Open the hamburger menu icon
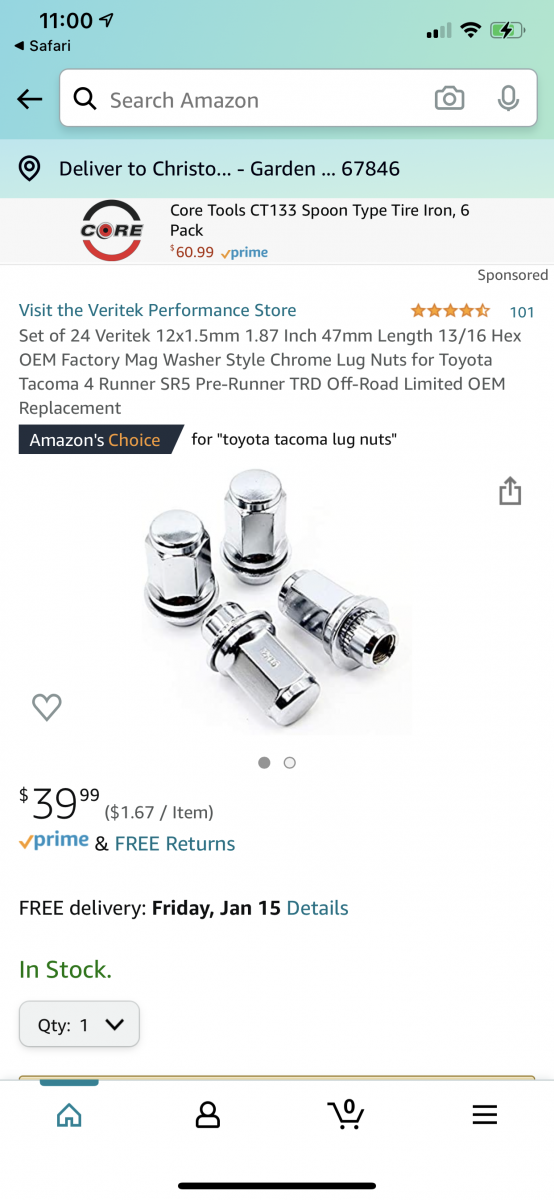Image resolution: width=554 pixels, height=1200 pixels. pos(485,1115)
